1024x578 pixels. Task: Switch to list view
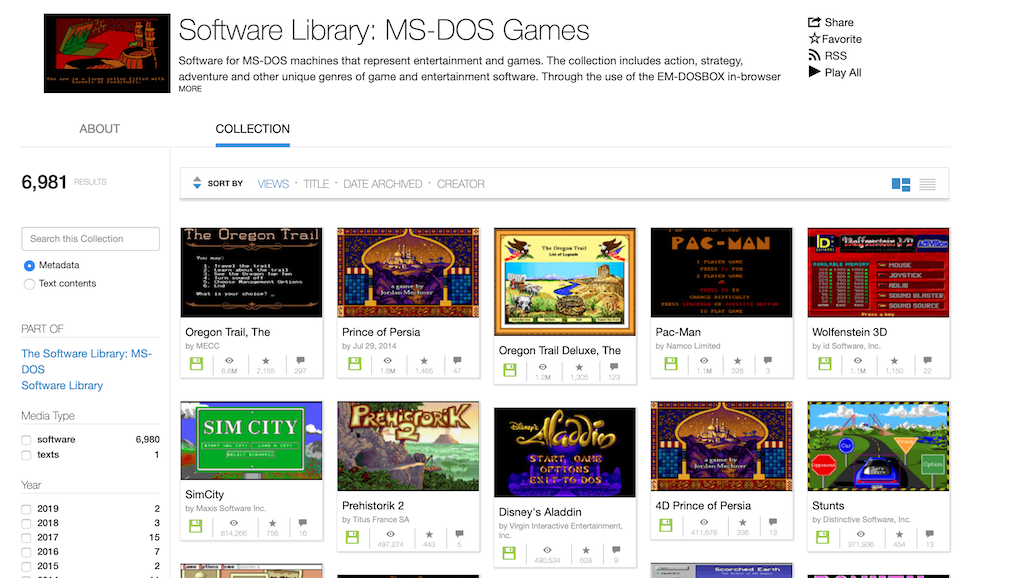[927, 184]
